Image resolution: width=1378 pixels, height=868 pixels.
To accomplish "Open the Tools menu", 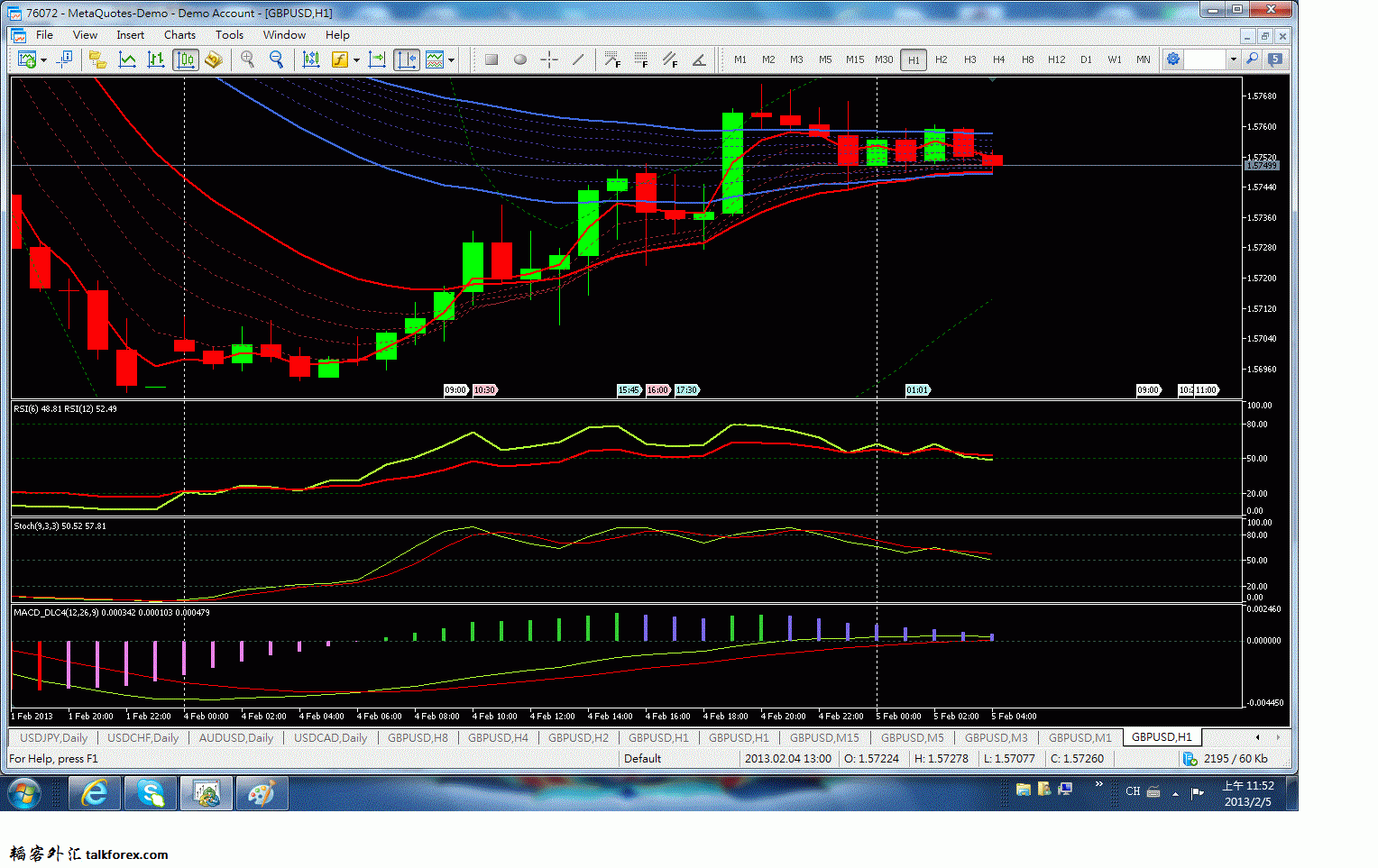I will (x=229, y=35).
